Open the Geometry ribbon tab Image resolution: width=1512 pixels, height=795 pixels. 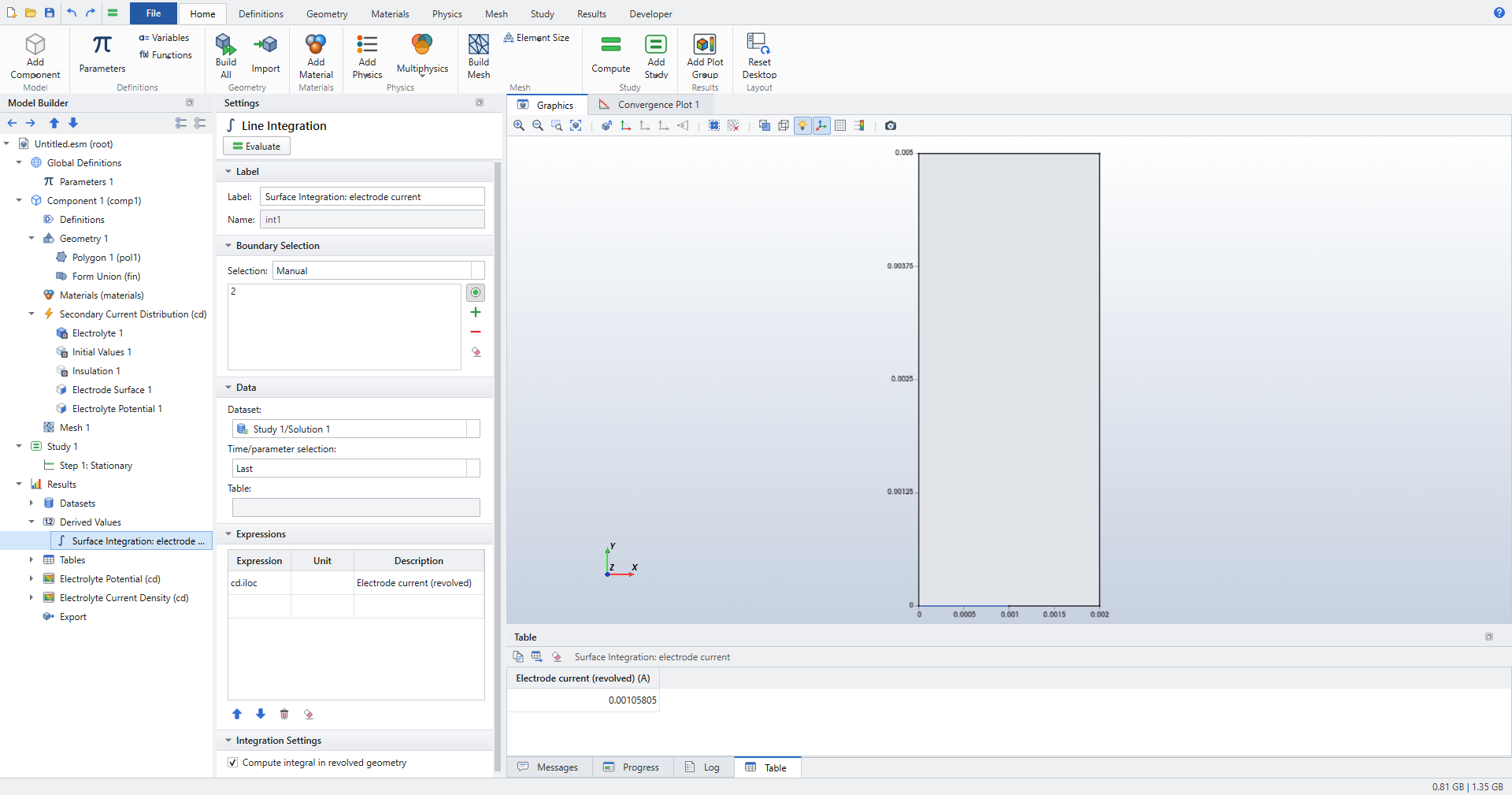pos(327,13)
